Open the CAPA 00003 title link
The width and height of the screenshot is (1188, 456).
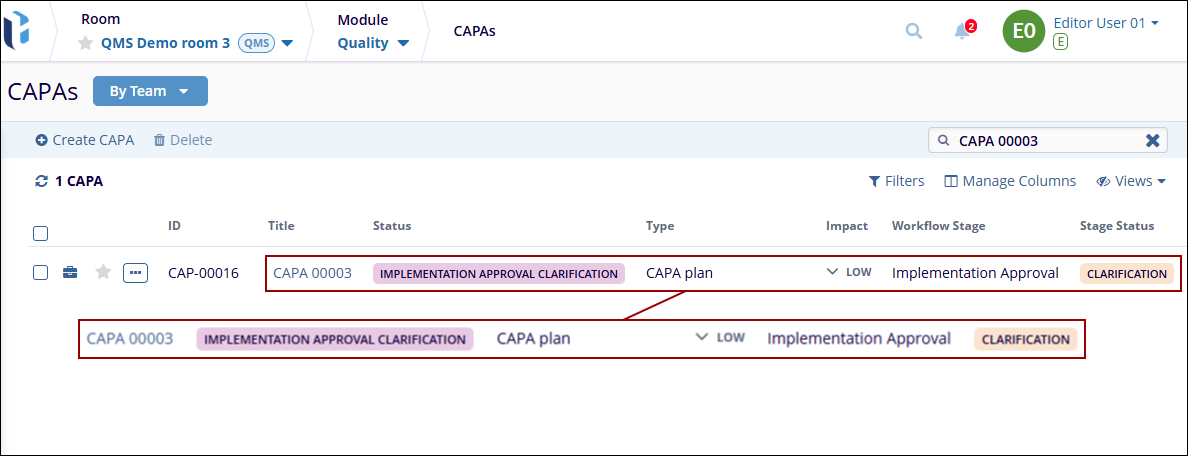(x=312, y=273)
